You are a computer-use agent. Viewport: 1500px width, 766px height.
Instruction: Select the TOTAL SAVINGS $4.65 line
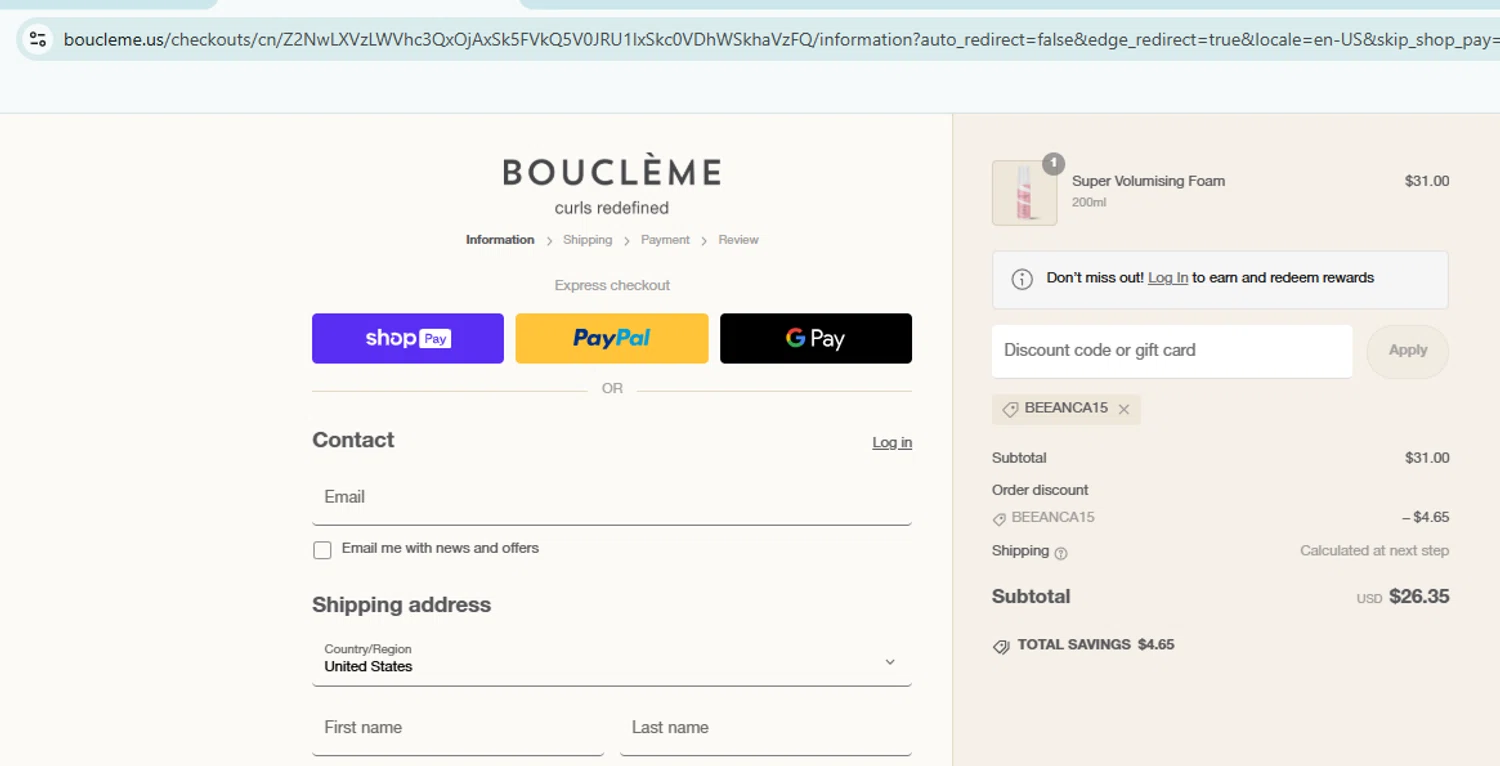(x=1095, y=645)
